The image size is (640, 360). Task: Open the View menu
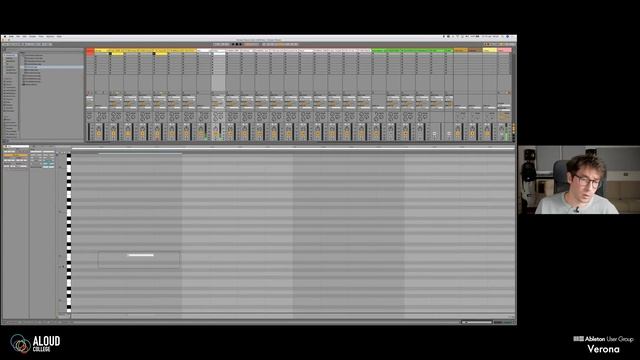pyautogui.click(x=41, y=37)
